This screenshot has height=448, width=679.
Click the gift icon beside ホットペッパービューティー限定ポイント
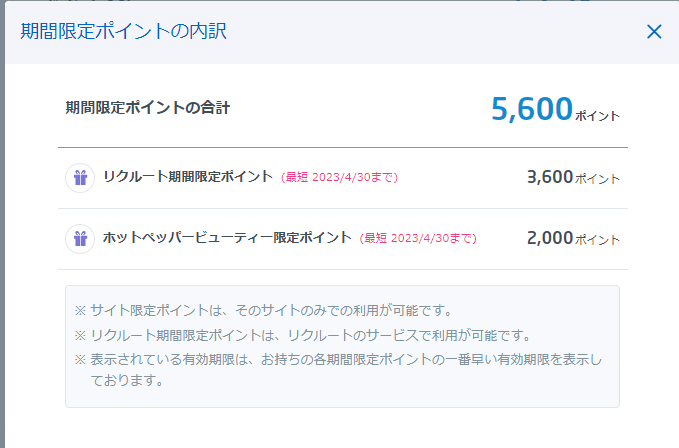pyautogui.click(x=80, y=238)
